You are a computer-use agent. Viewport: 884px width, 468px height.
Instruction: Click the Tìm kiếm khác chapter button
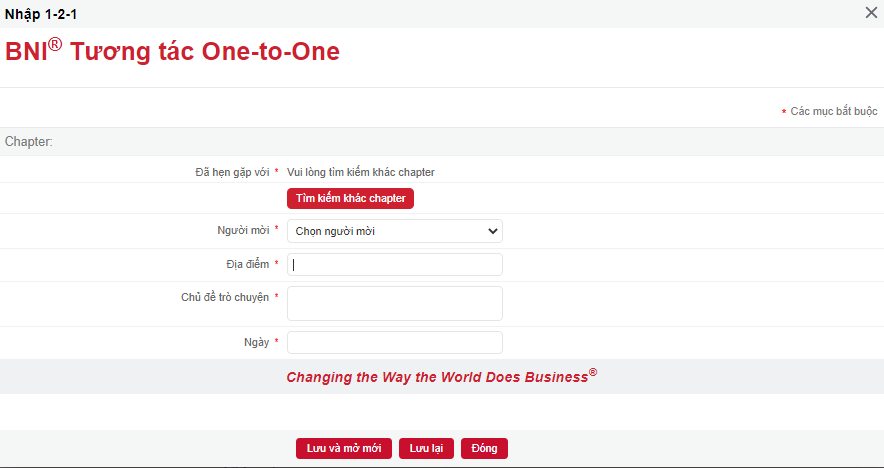coord(350,198)
